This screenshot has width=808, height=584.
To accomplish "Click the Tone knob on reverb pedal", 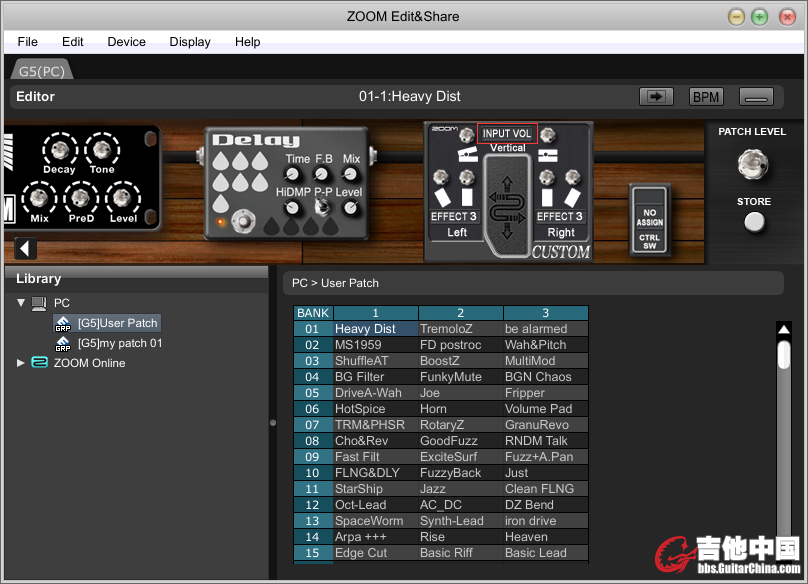I will tap(102, 149).
